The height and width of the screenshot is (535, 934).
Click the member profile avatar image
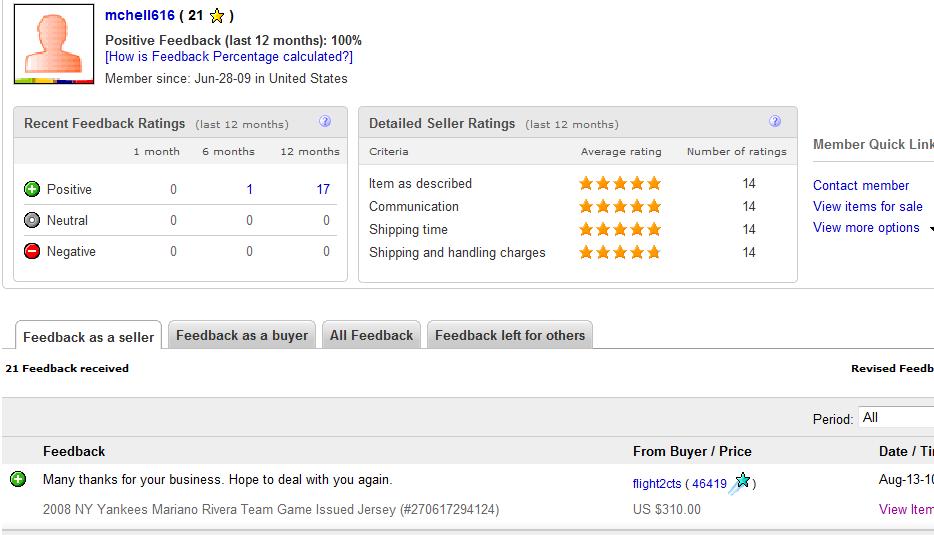pos(54,44)
